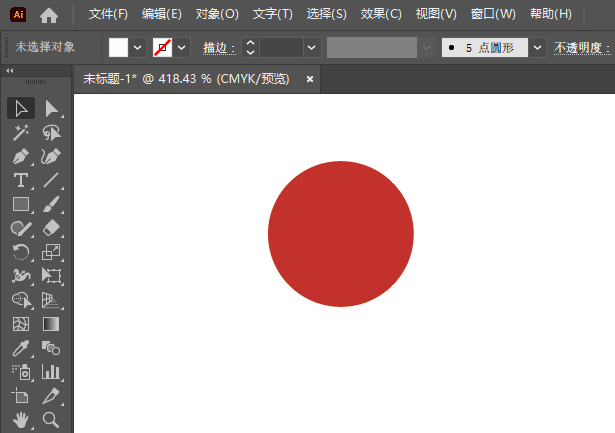Select the Pen tool
The width and height of the screenshot is (615, 433).
pyautogui.click(x=21, y=156)
